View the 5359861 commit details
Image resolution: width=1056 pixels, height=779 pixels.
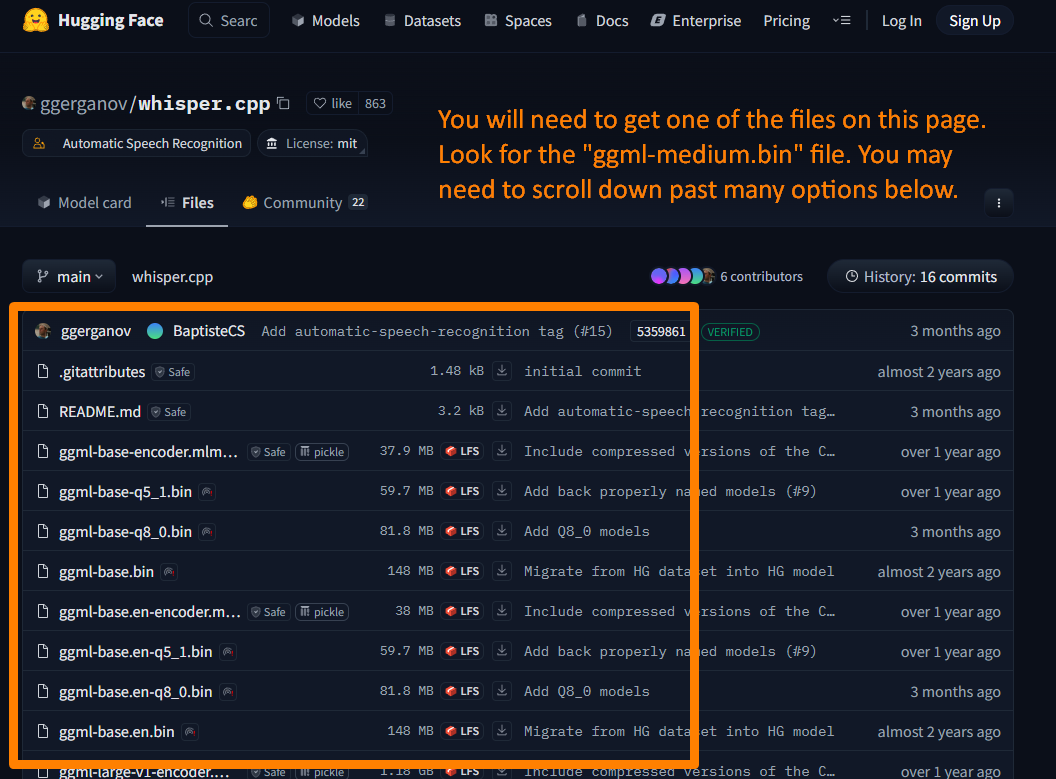(x=659, y=331)
